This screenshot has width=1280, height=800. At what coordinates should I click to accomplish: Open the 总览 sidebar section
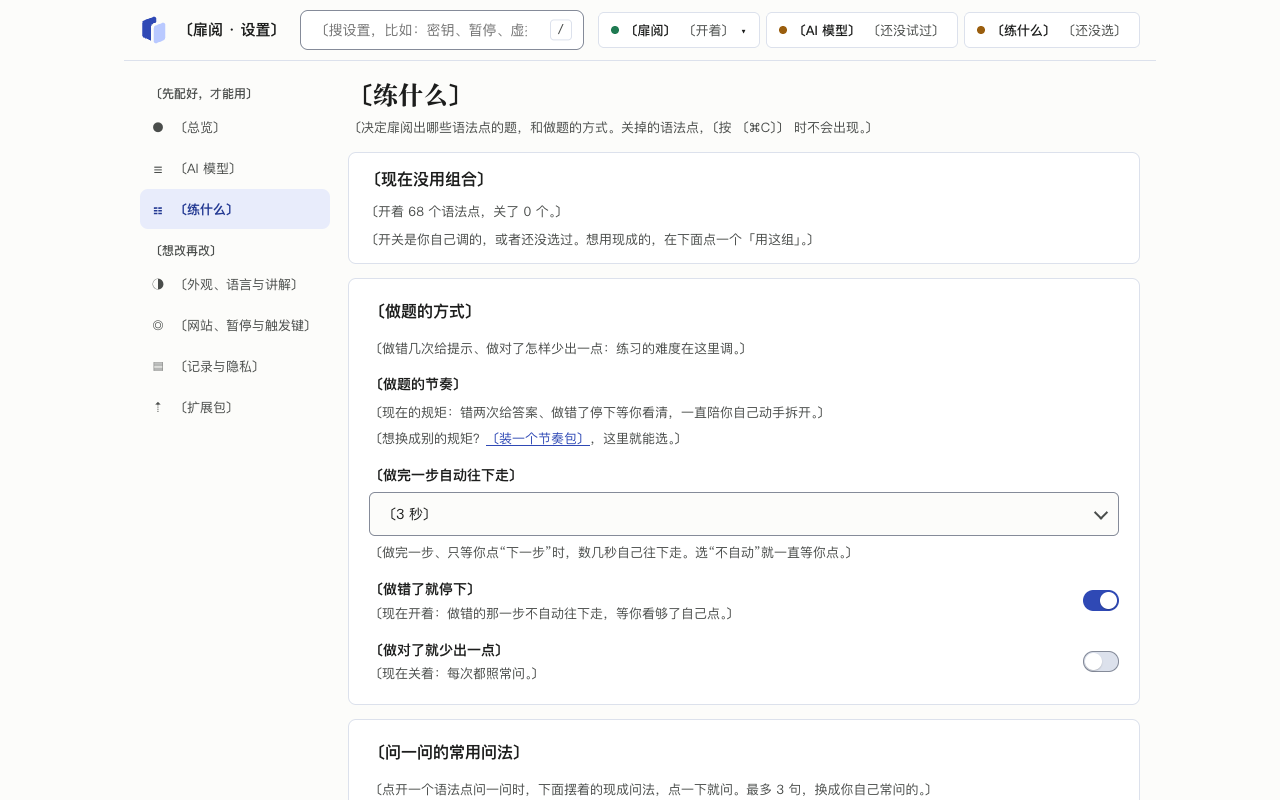pyautogui.click(x=235, y=127)
